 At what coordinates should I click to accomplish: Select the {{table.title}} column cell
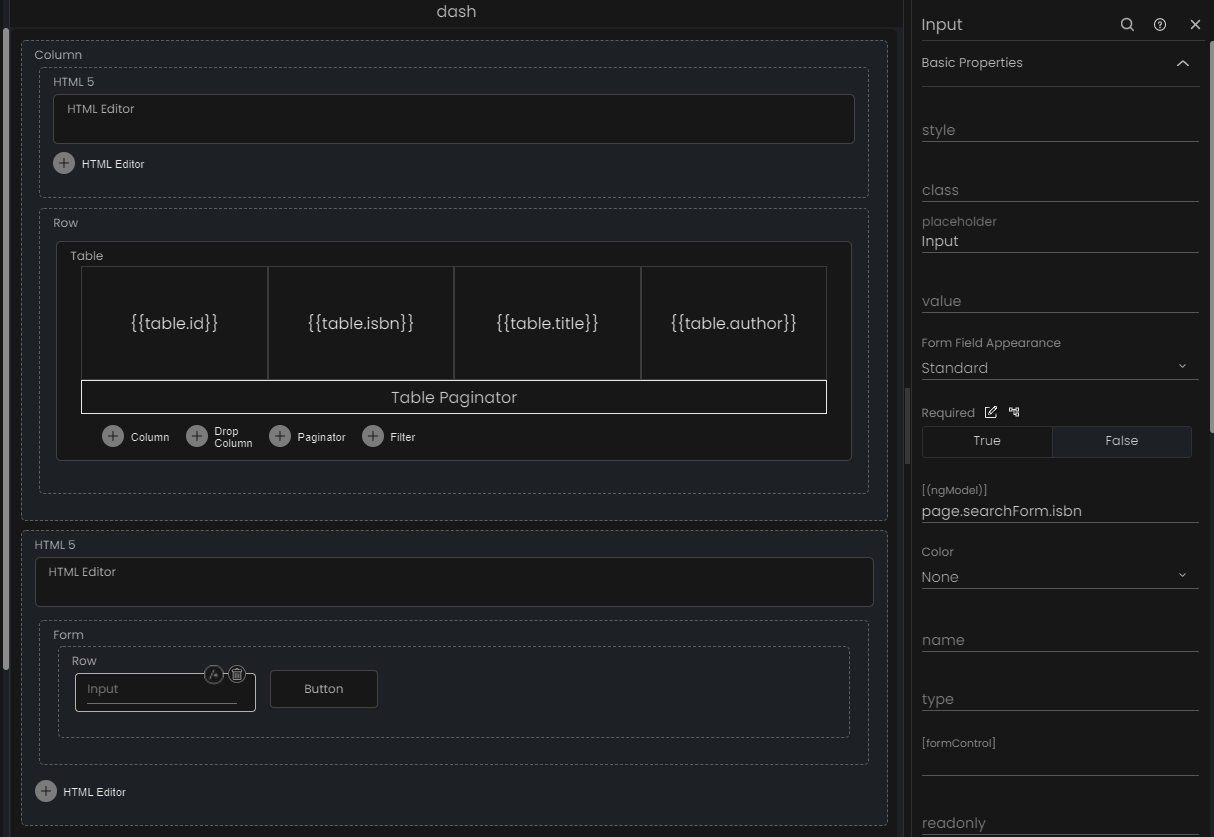[547, 323]
